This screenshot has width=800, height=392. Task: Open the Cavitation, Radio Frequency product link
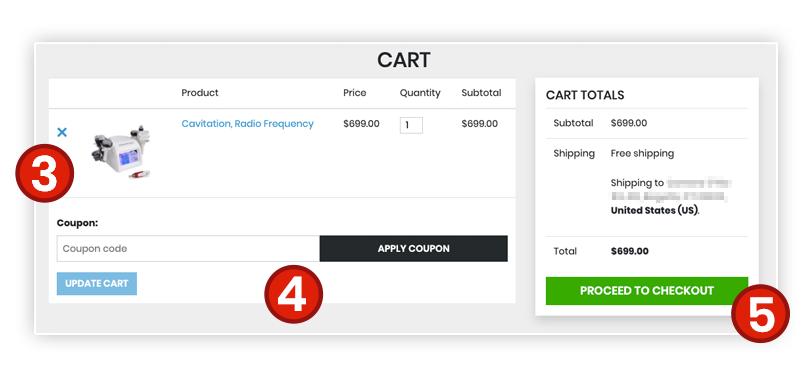tap(247, 124)
